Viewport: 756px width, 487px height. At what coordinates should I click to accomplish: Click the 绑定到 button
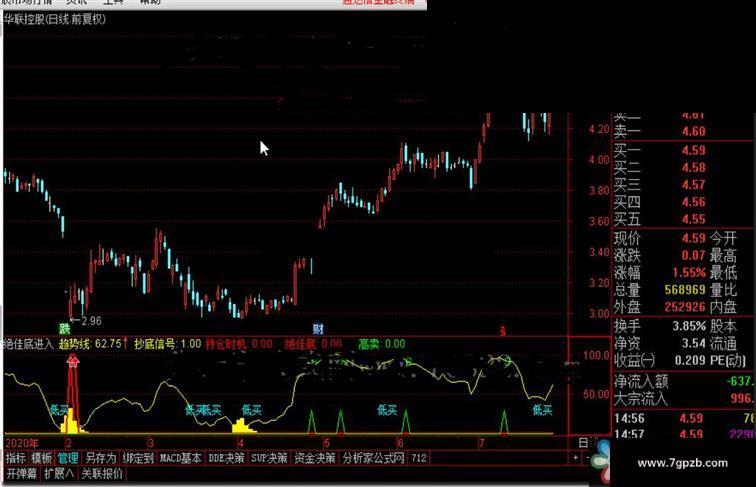(x=138, y=458)
